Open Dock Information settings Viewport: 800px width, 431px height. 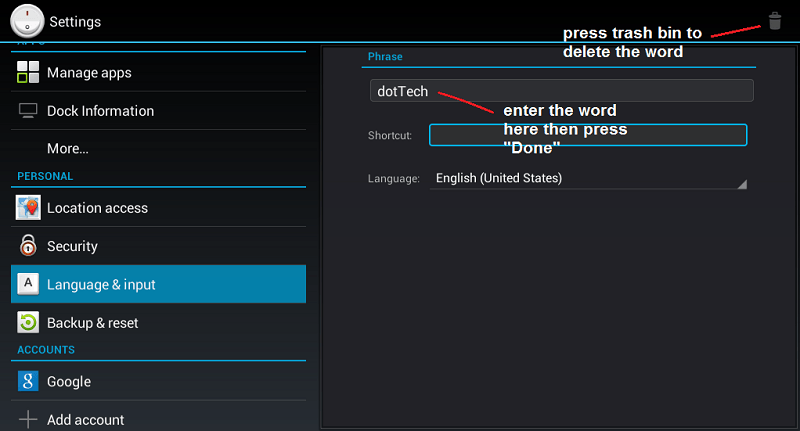[x=159, y=111]
